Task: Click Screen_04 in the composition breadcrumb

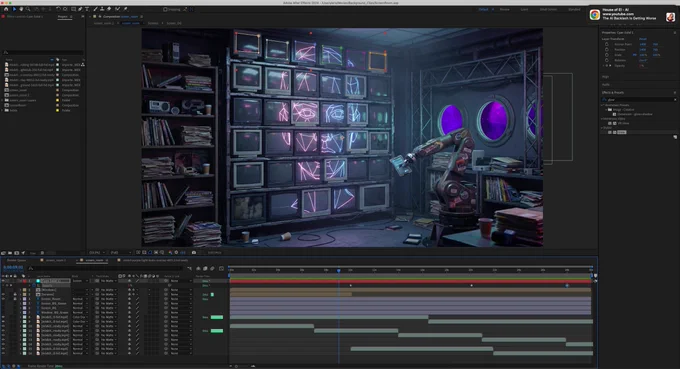Action: point(174,23)
